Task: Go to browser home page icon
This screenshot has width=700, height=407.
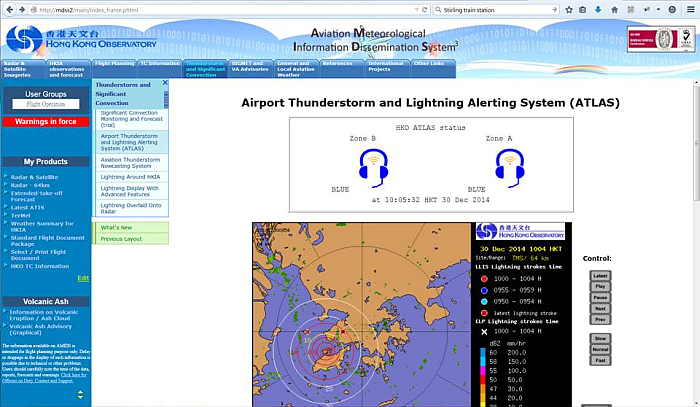Action: click(x=614, y=9)
